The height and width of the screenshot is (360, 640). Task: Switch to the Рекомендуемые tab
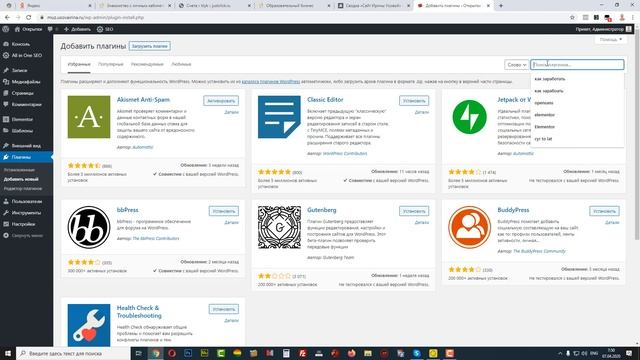pyautogui.click(x=147, y=64)
